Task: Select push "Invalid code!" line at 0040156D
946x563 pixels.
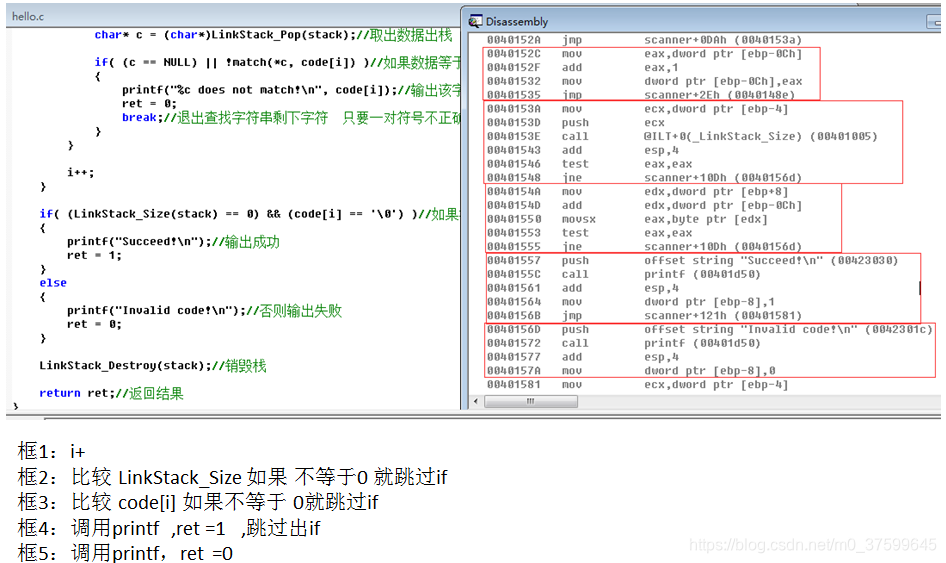Action: [x=710, y=329]
